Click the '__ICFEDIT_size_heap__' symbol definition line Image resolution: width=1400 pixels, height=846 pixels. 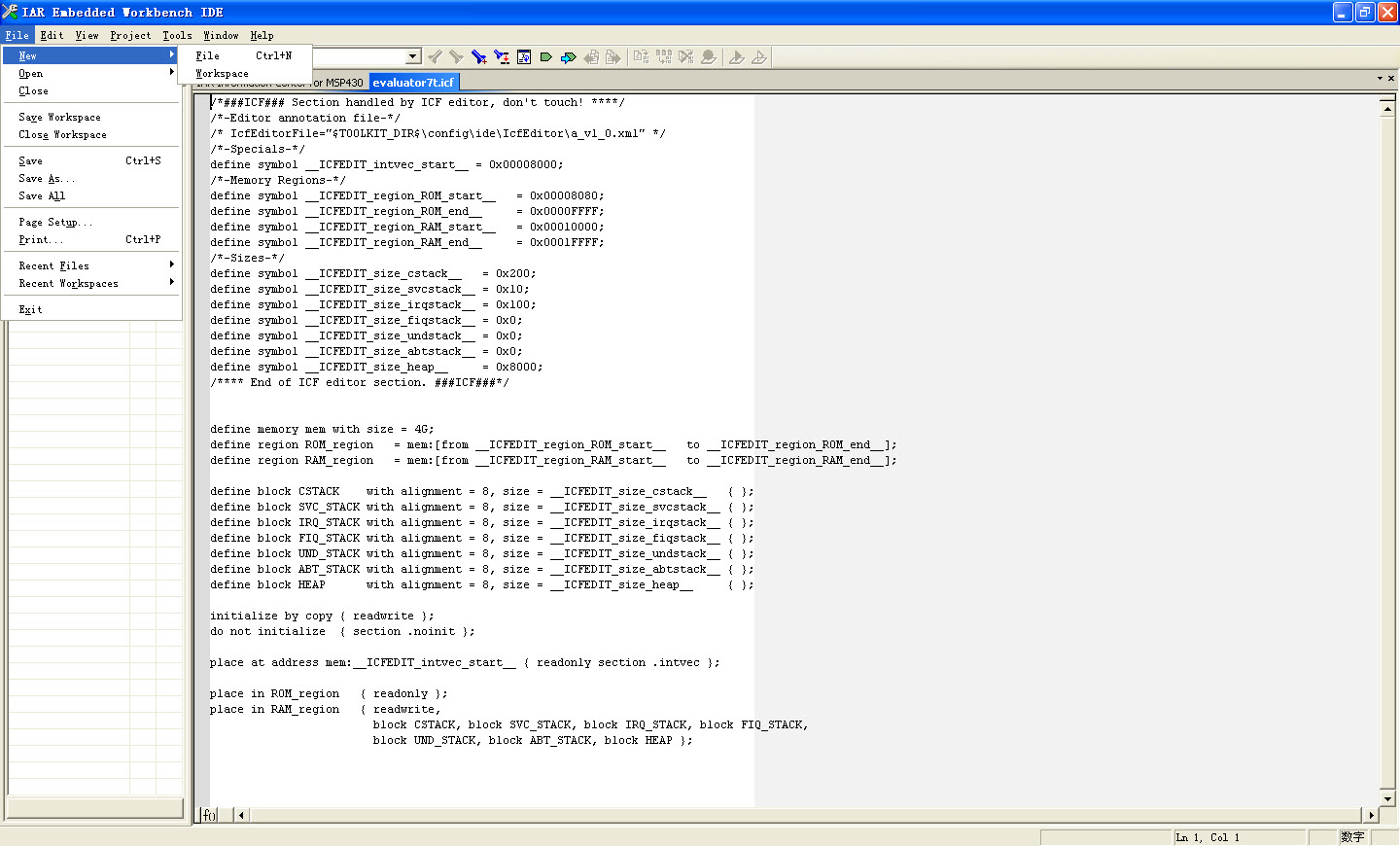click(x=376, y=367)
